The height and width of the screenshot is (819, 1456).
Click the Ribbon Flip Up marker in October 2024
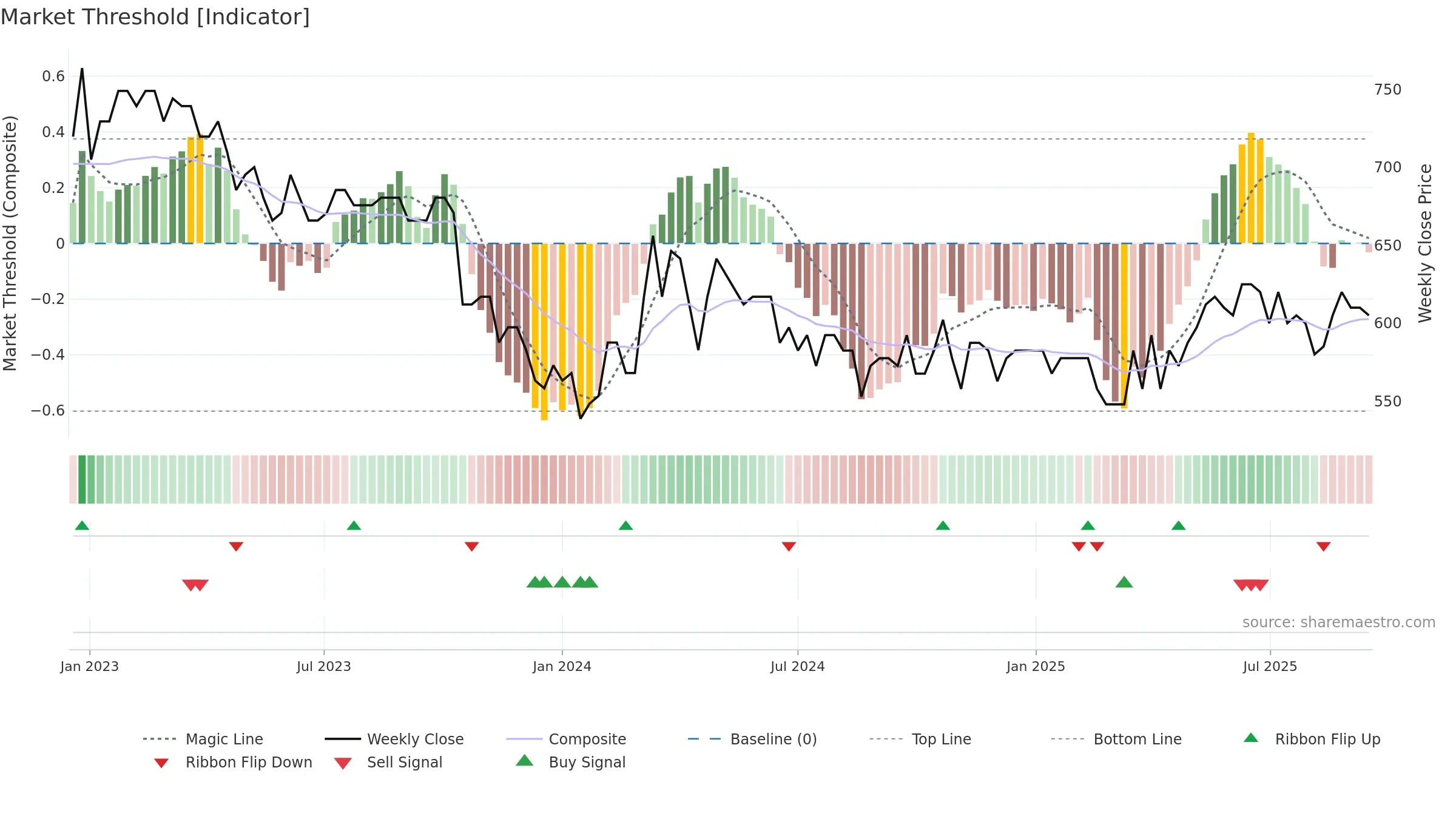click(943, 525)
